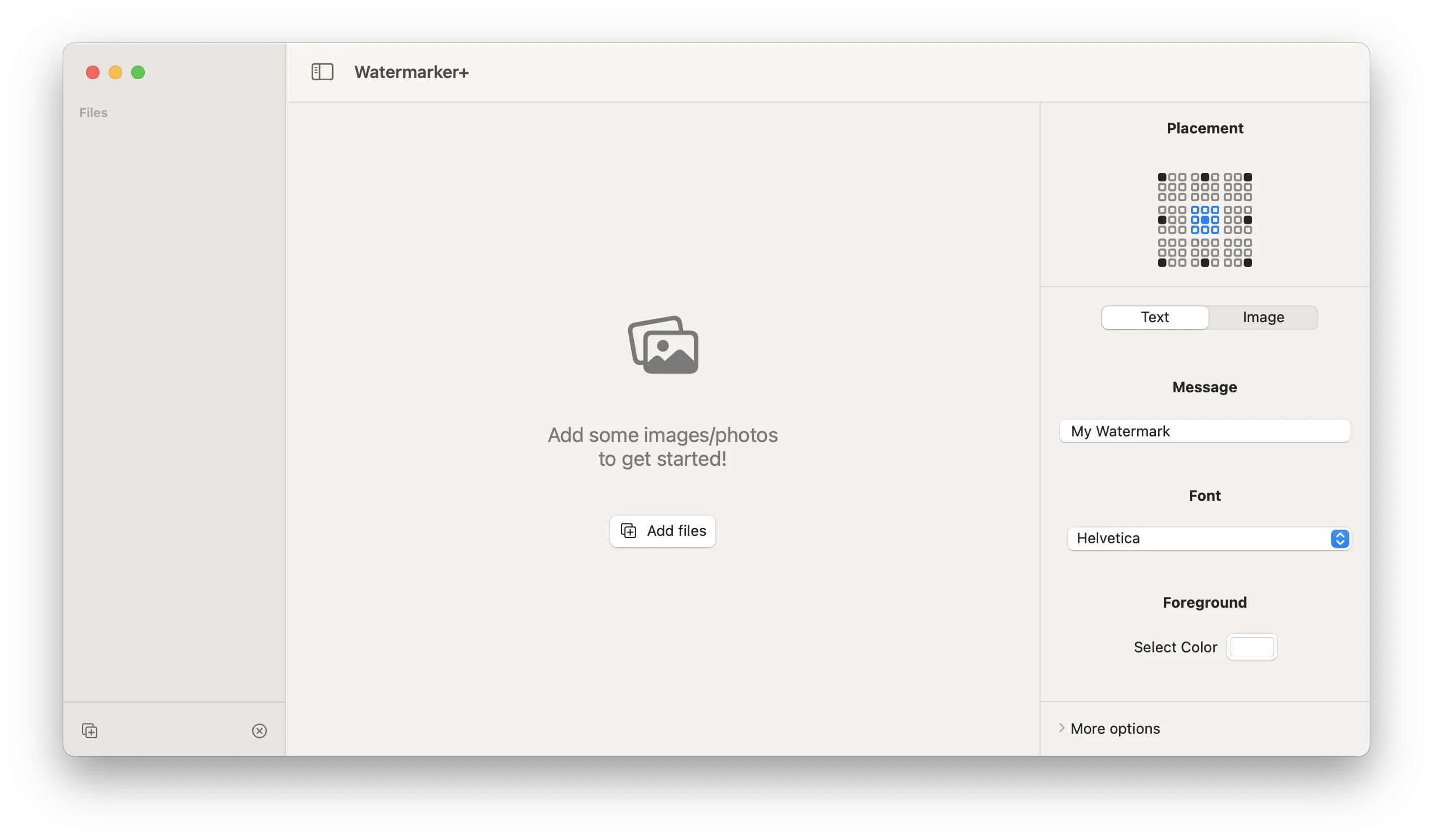The image size is (1433, 840).
Task: Select bottom-right watermark placement grid
Action: 1237,252
